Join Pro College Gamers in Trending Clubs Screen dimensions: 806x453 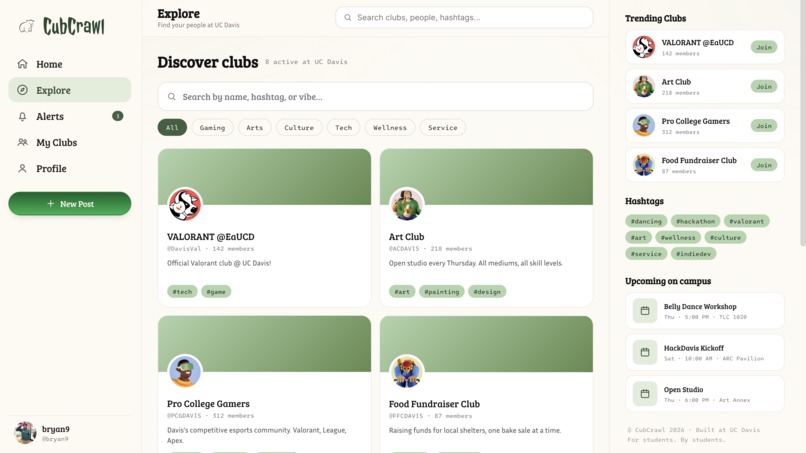764,125
